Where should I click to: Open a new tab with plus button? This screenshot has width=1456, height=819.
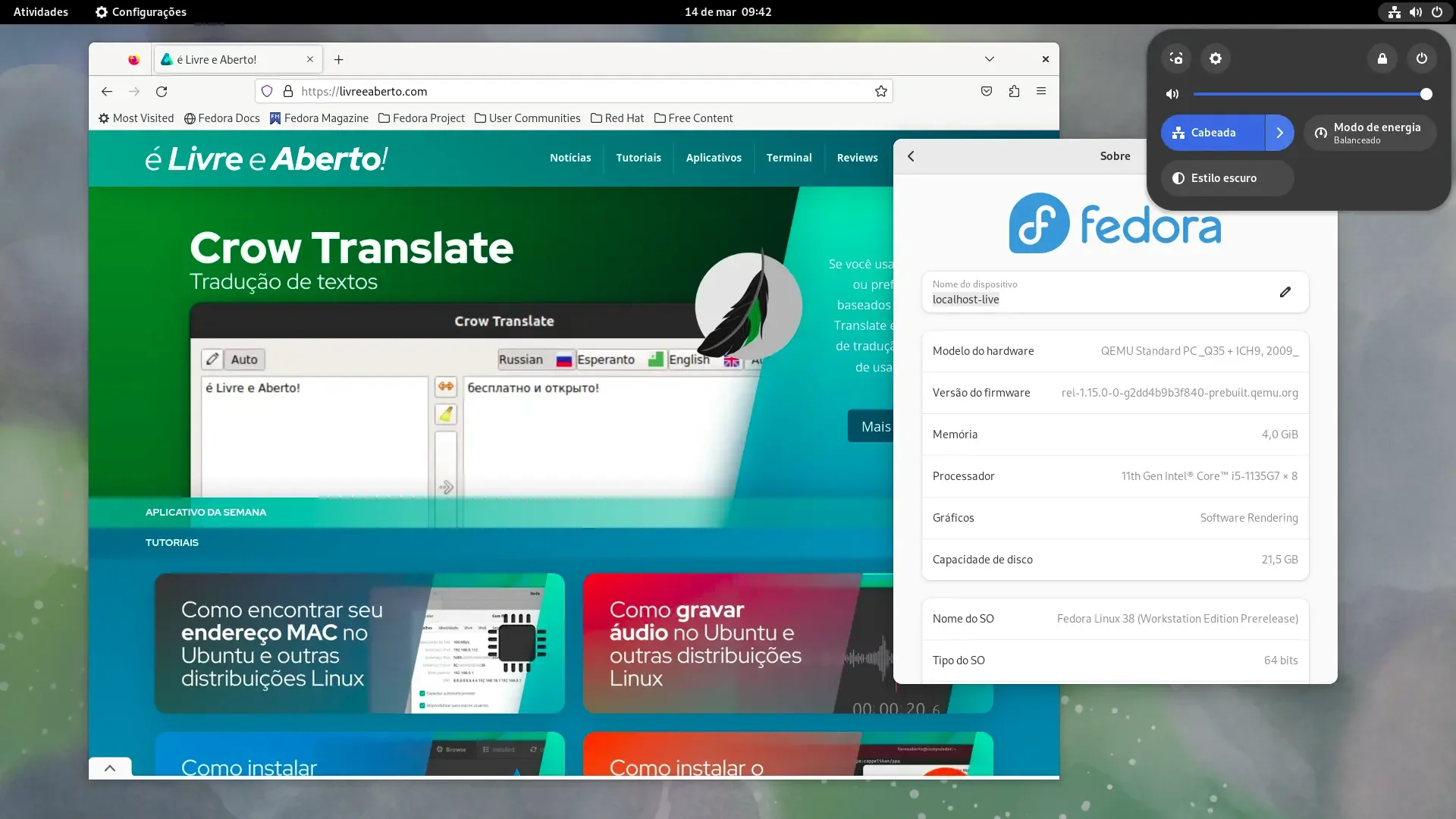pos(339,59)
